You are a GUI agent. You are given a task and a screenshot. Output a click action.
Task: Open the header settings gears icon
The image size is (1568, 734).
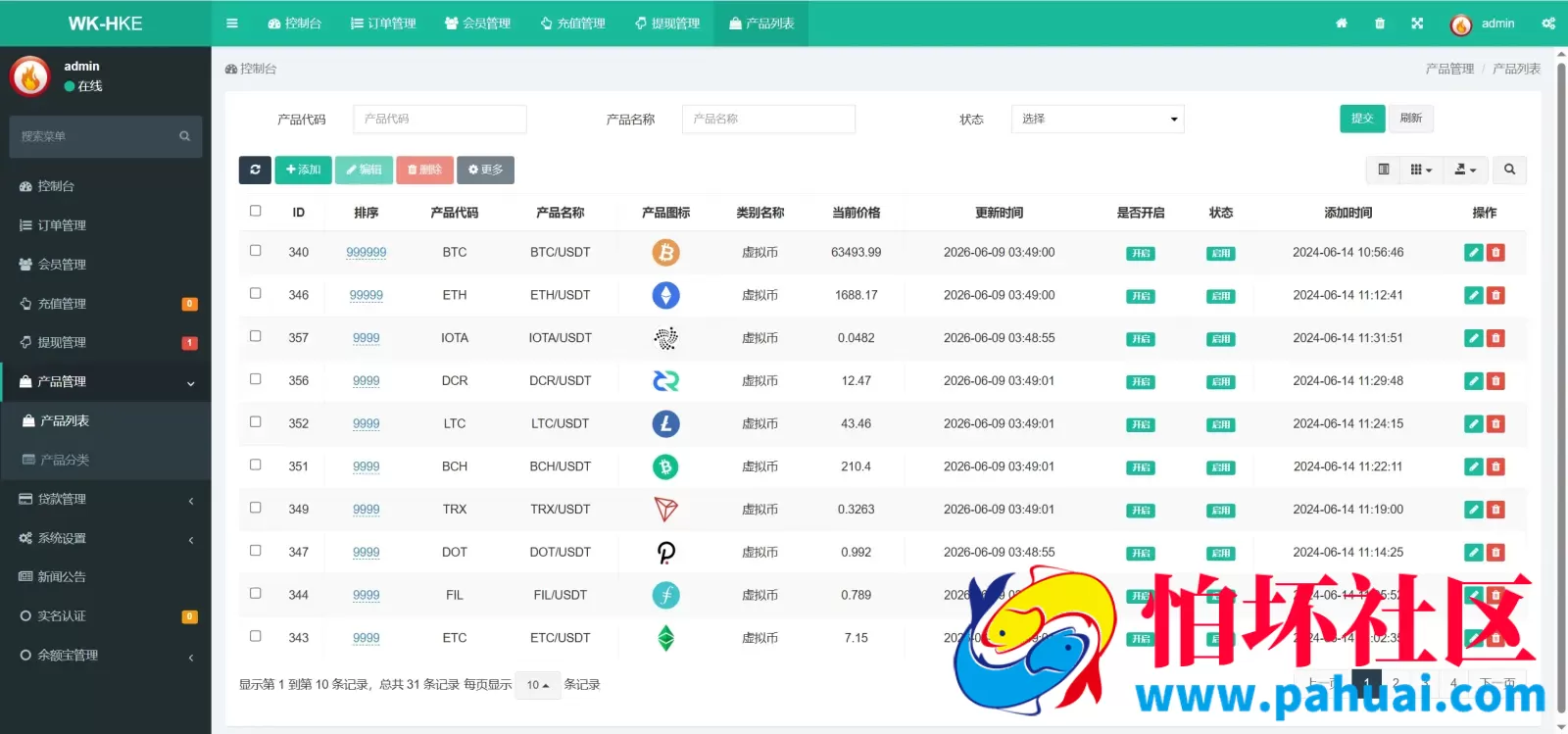[1548, 24]
